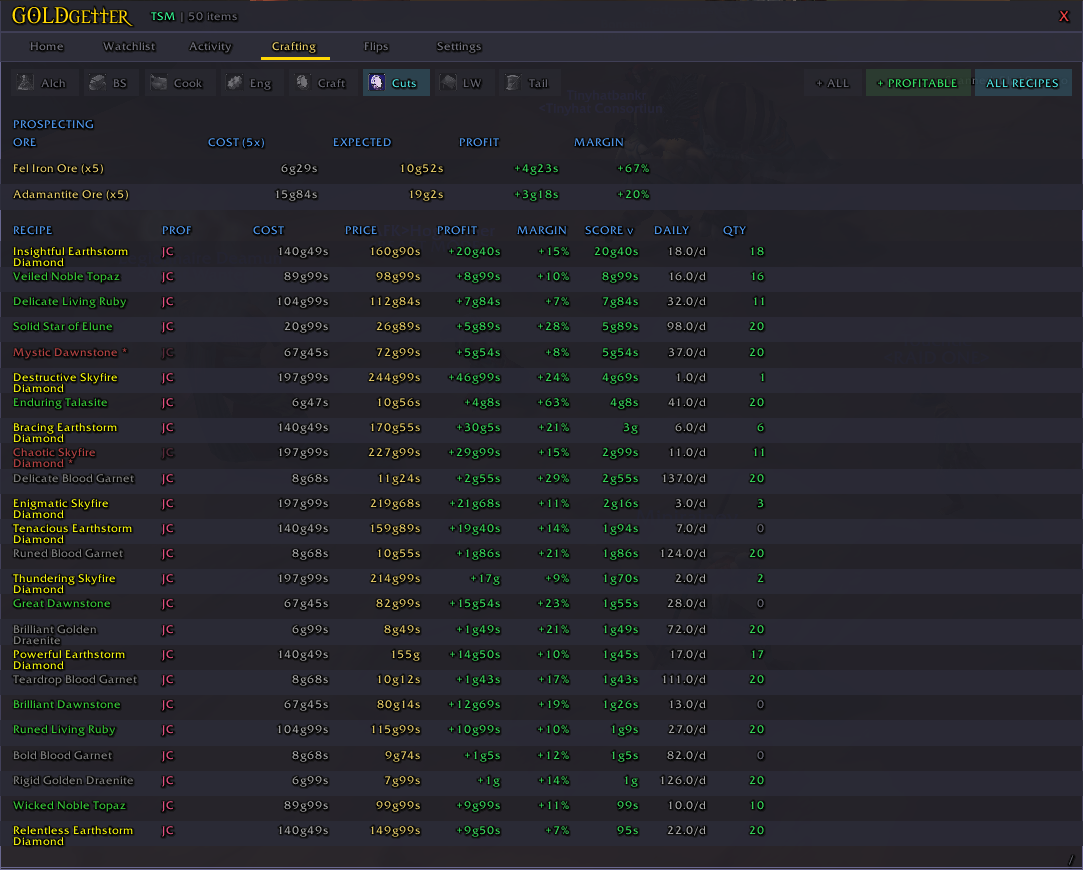
Task: Open the Settings tab
Action: (x=459, y=47)
